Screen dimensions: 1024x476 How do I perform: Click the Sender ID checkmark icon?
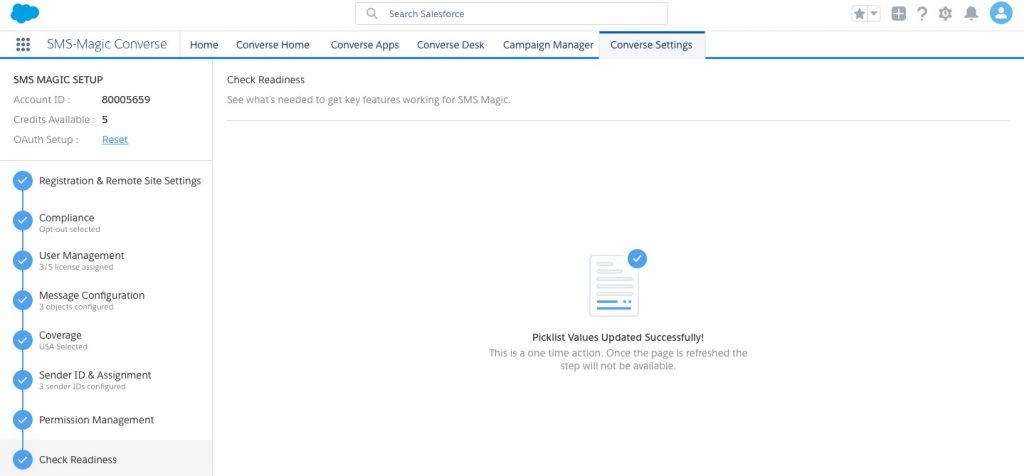coord(23,380)
